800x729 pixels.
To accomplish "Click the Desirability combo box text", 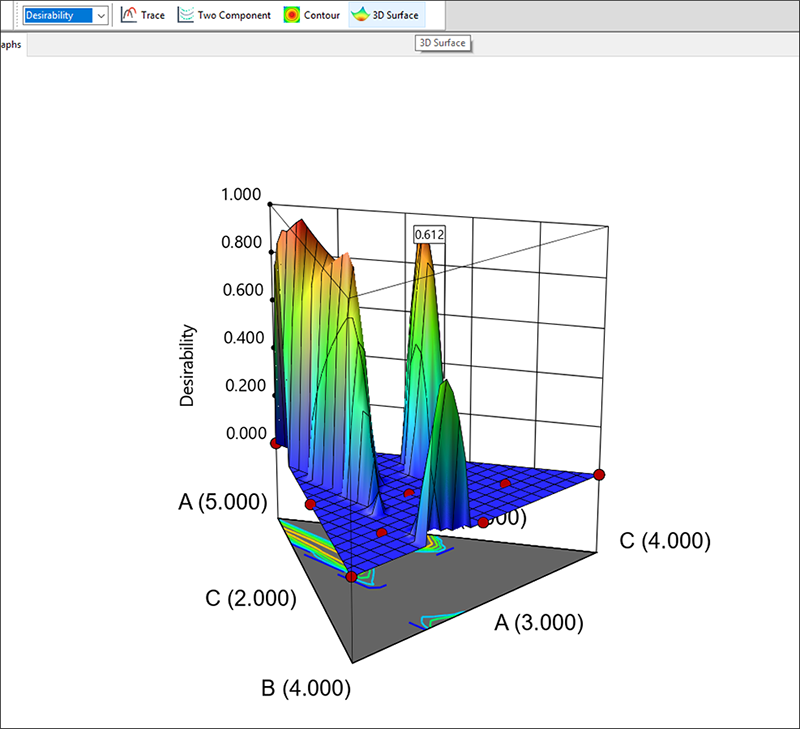I will [x=56, y=15].
